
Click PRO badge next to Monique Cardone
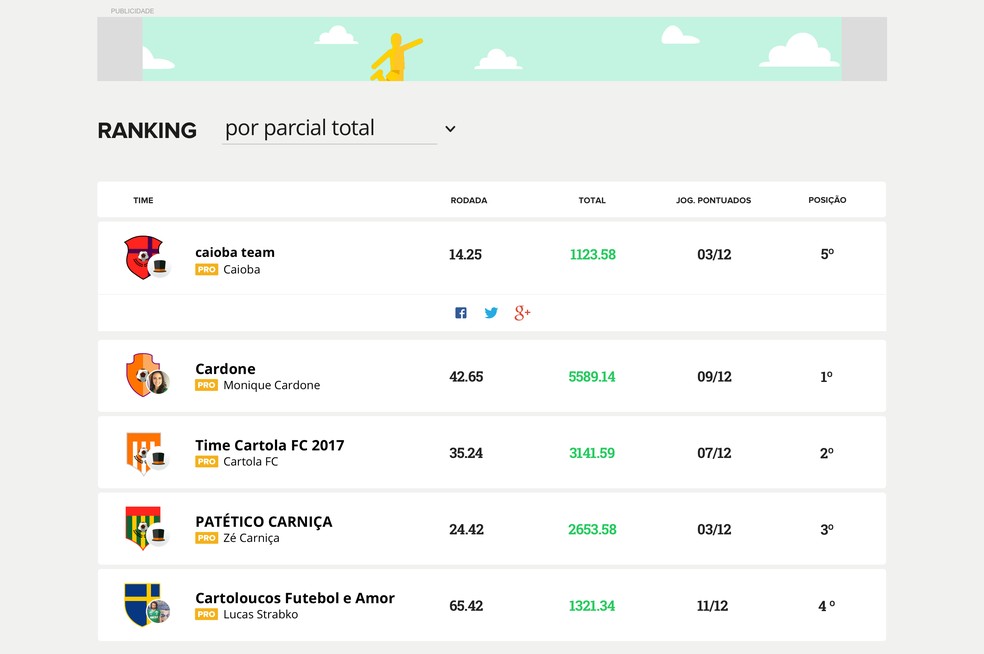(206, 385)
